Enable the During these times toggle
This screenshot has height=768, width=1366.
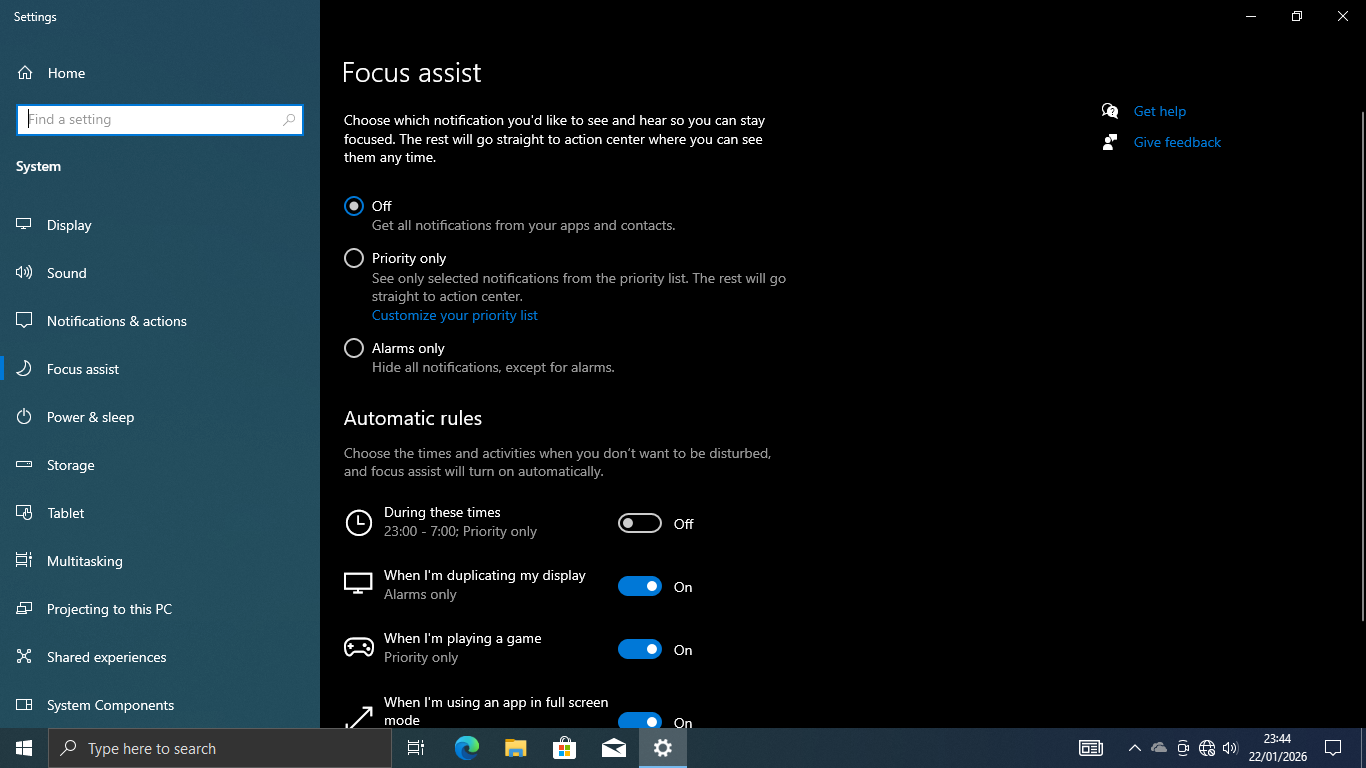tap(640, 523)
